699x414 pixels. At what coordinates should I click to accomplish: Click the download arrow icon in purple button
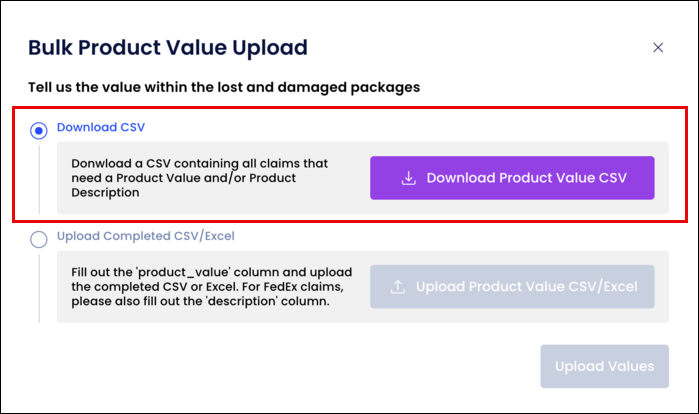pyautogui.click(x=408, y=178)
